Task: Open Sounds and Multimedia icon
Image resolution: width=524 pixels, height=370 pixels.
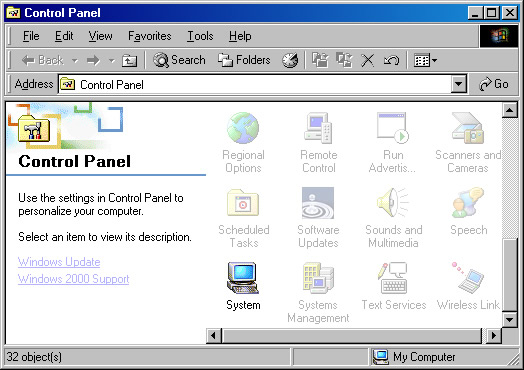Action: pyautogui.click(x=393, y=203)
